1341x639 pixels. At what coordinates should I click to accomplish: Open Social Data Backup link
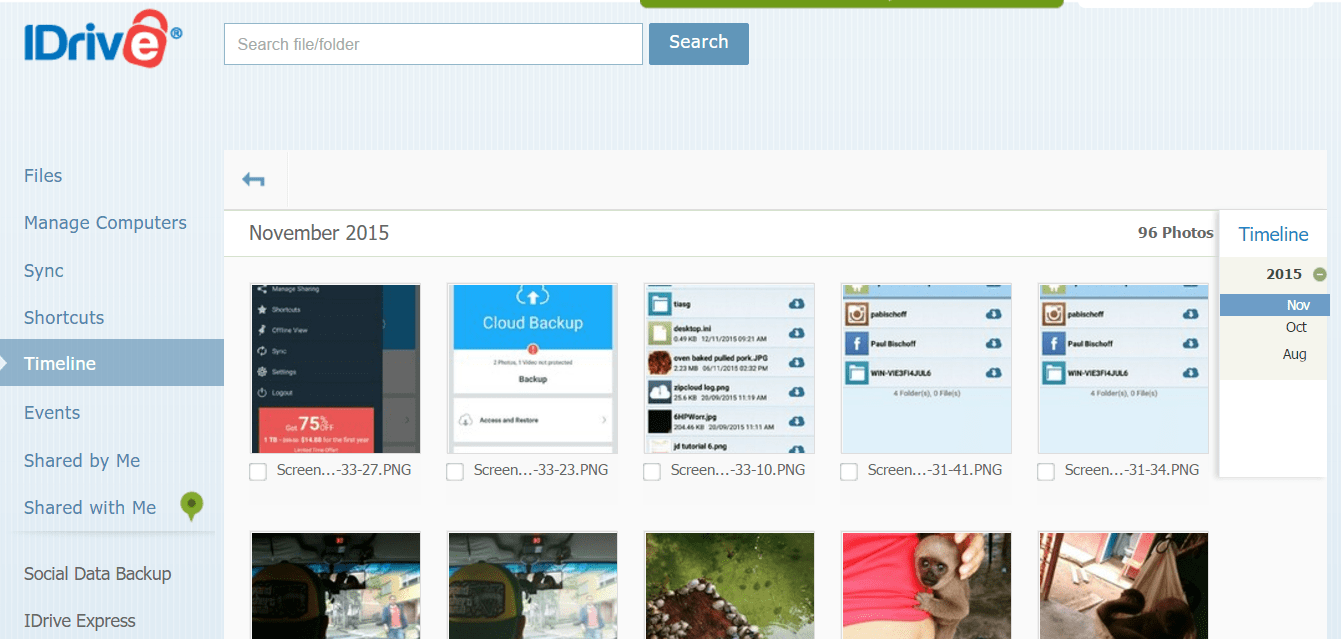(x=97, y=574)
